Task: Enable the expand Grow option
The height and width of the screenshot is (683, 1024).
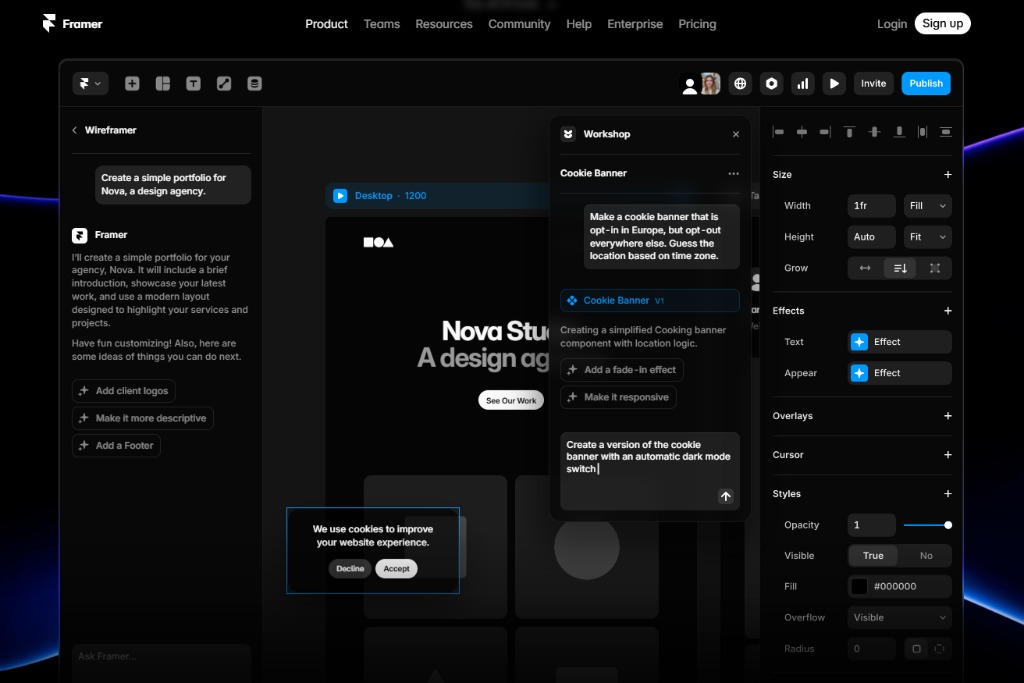Action: [x=936, y=267]
